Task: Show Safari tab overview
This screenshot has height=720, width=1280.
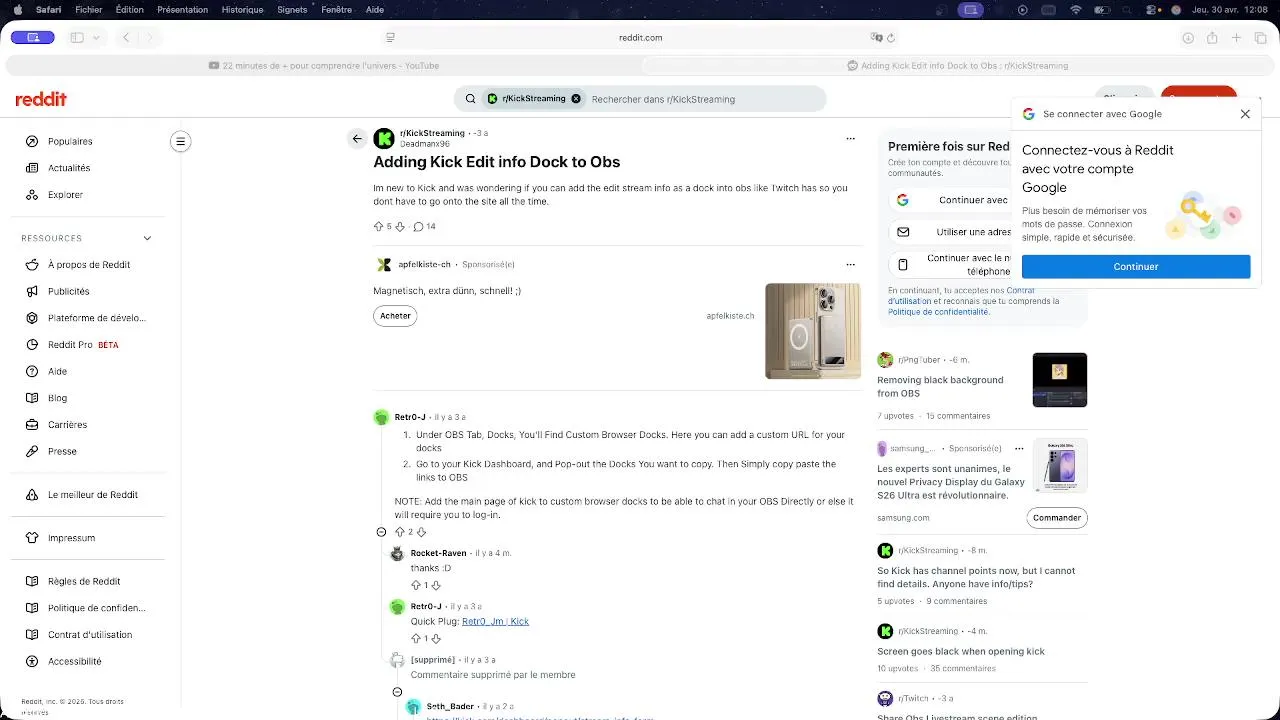Action: point(1260,38)
